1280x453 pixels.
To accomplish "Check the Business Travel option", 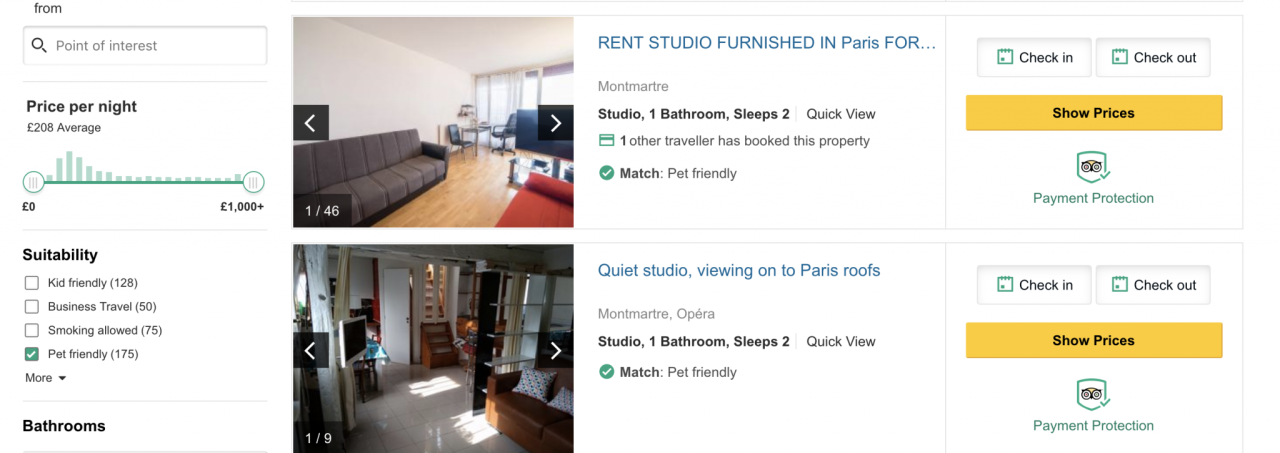I will [32, 307].
